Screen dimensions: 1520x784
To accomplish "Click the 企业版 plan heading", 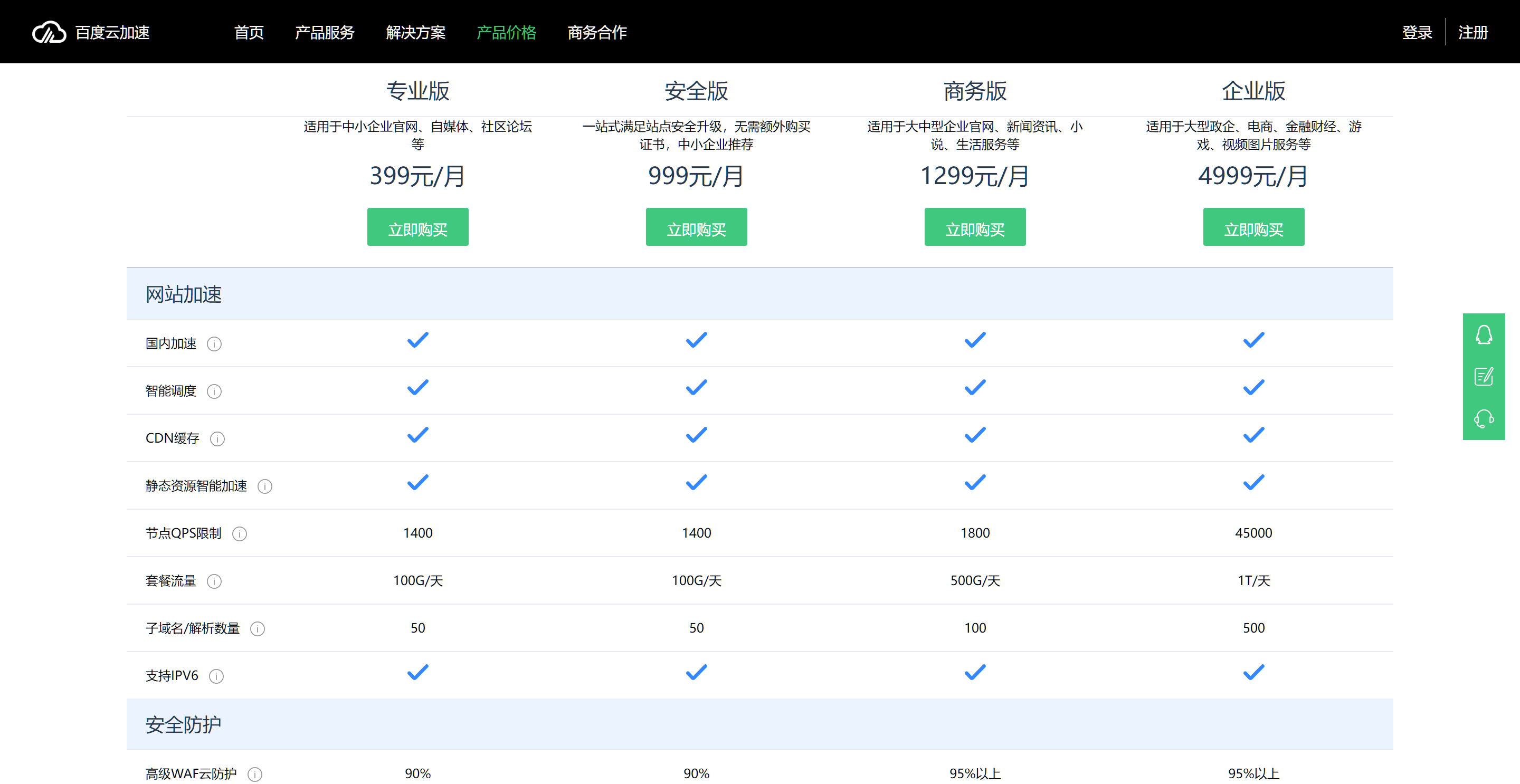I will (1254, 91).
